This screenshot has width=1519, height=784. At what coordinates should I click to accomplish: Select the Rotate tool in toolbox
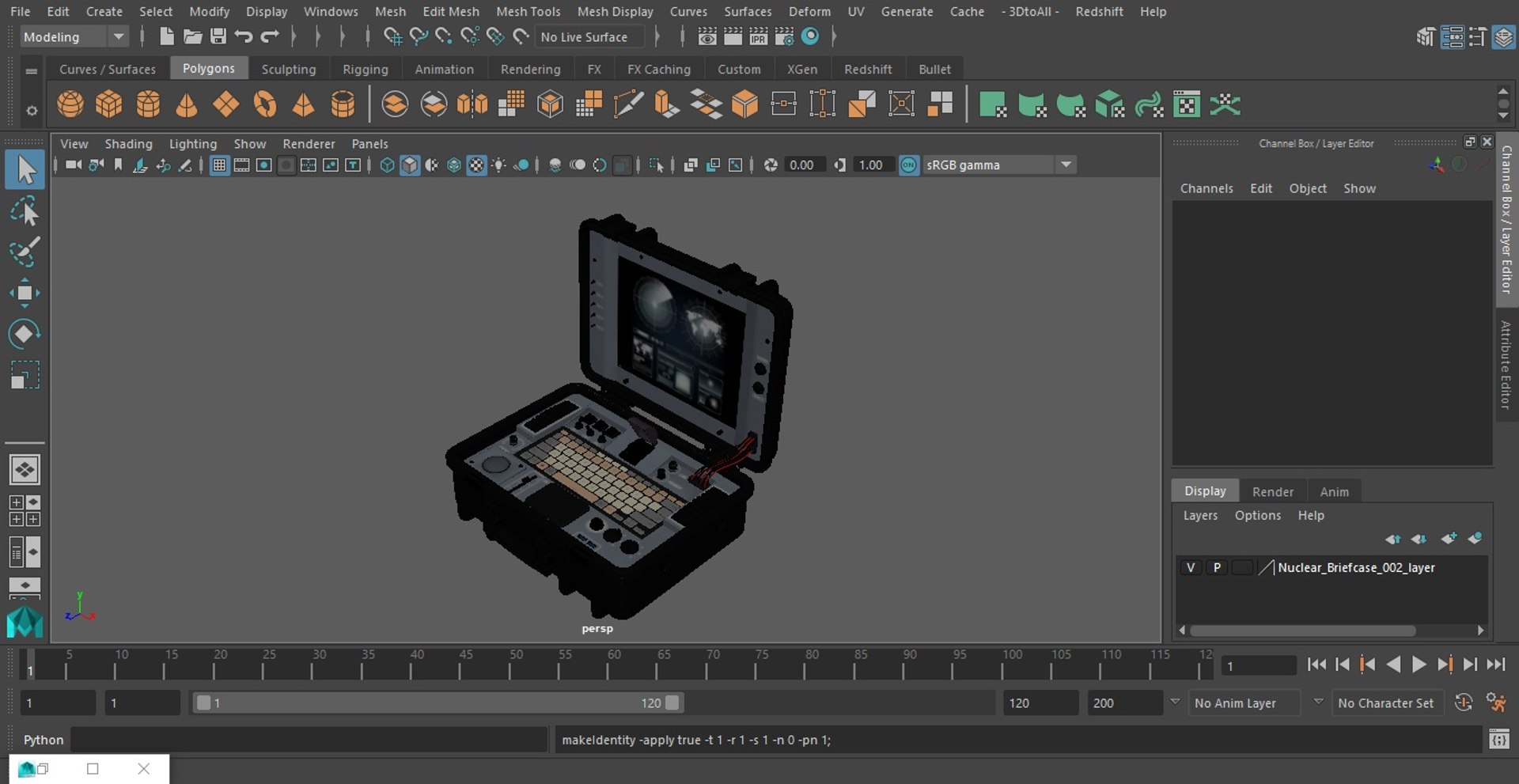[x=25, y=334]
